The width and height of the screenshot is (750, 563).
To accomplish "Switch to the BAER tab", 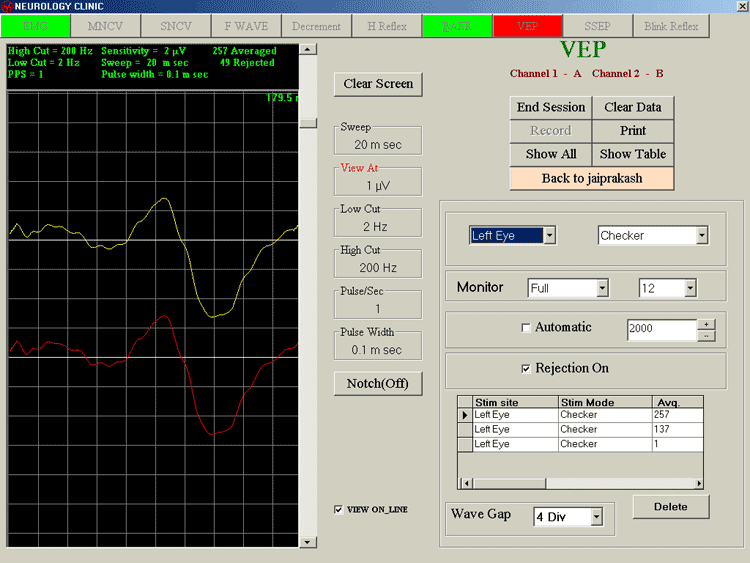I will [x=455, y=26].
